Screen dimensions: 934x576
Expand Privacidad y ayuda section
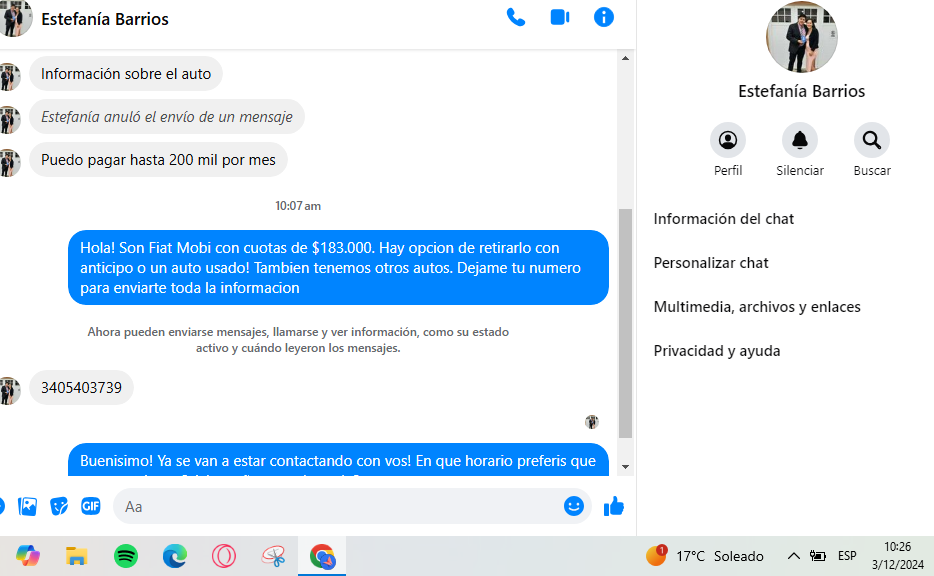(717, 351)
